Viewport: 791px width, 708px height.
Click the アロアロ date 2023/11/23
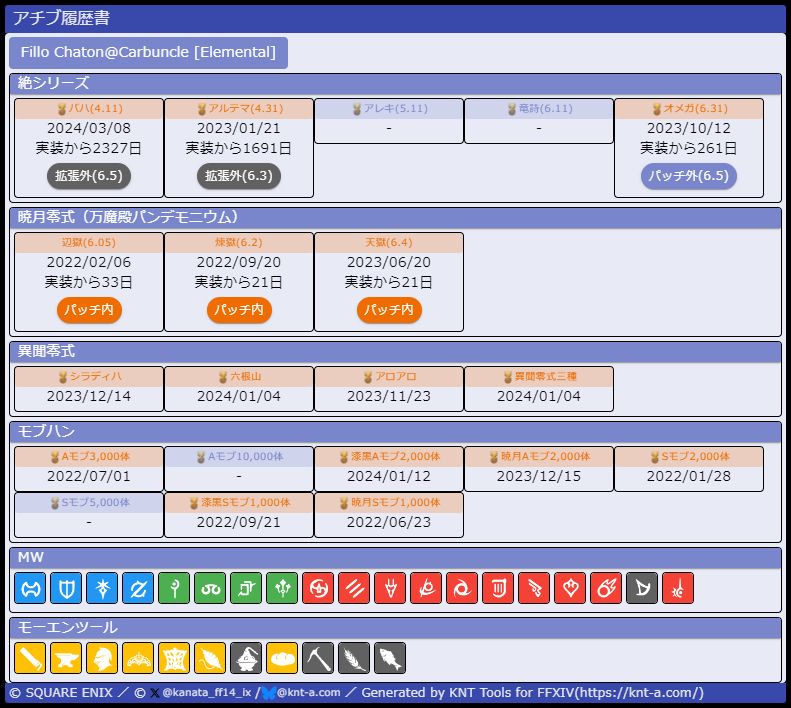pyautogui.click(x=389, y=397)
